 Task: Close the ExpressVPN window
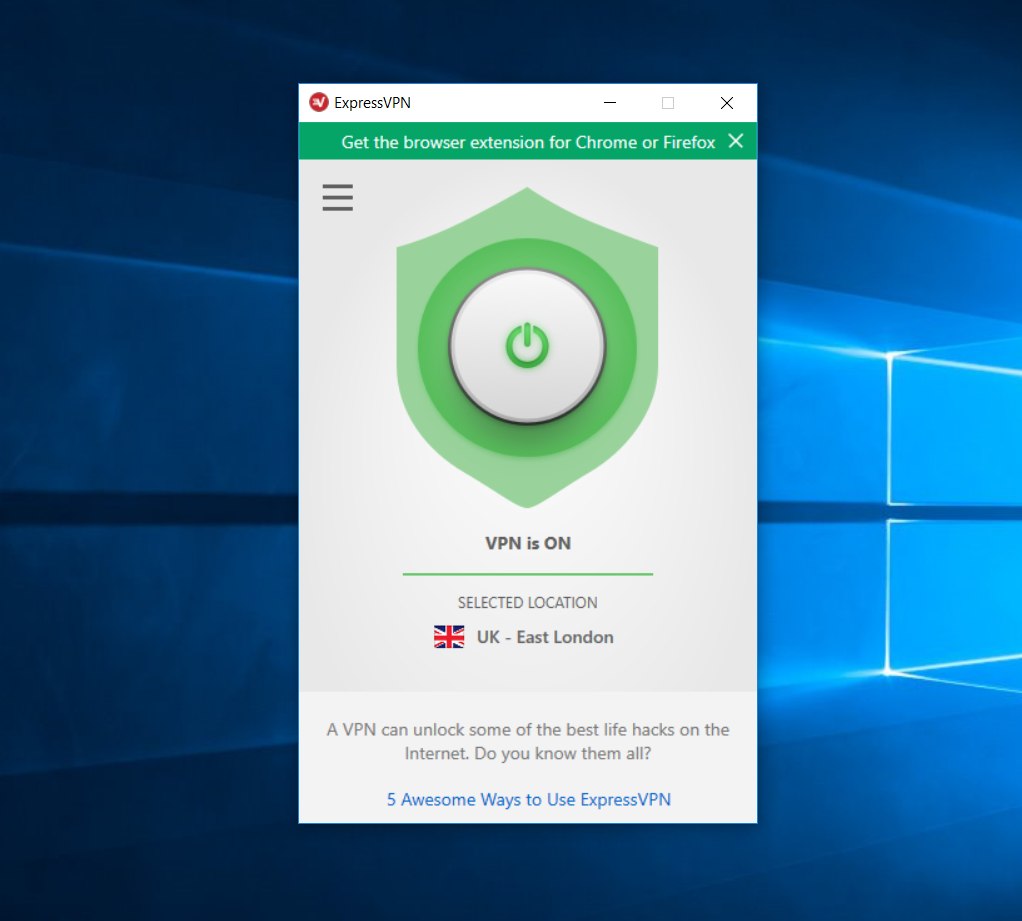727,103
